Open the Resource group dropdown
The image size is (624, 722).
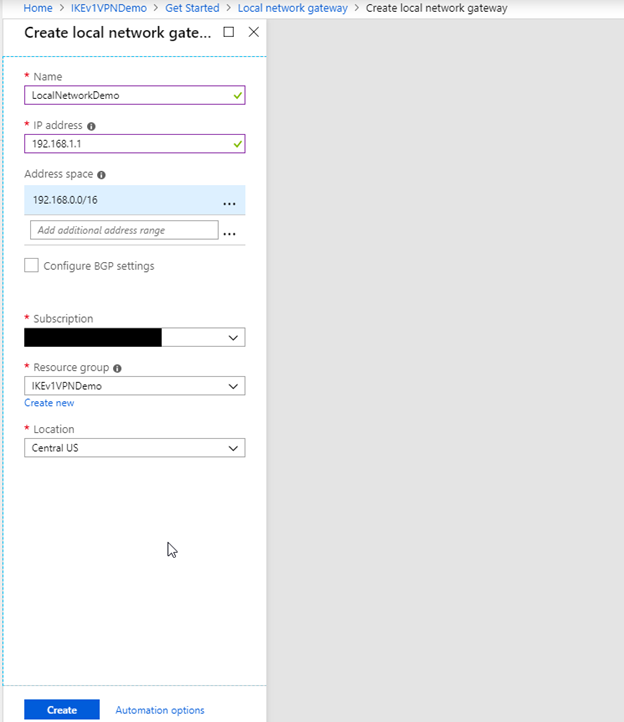[x=134, y=386]
